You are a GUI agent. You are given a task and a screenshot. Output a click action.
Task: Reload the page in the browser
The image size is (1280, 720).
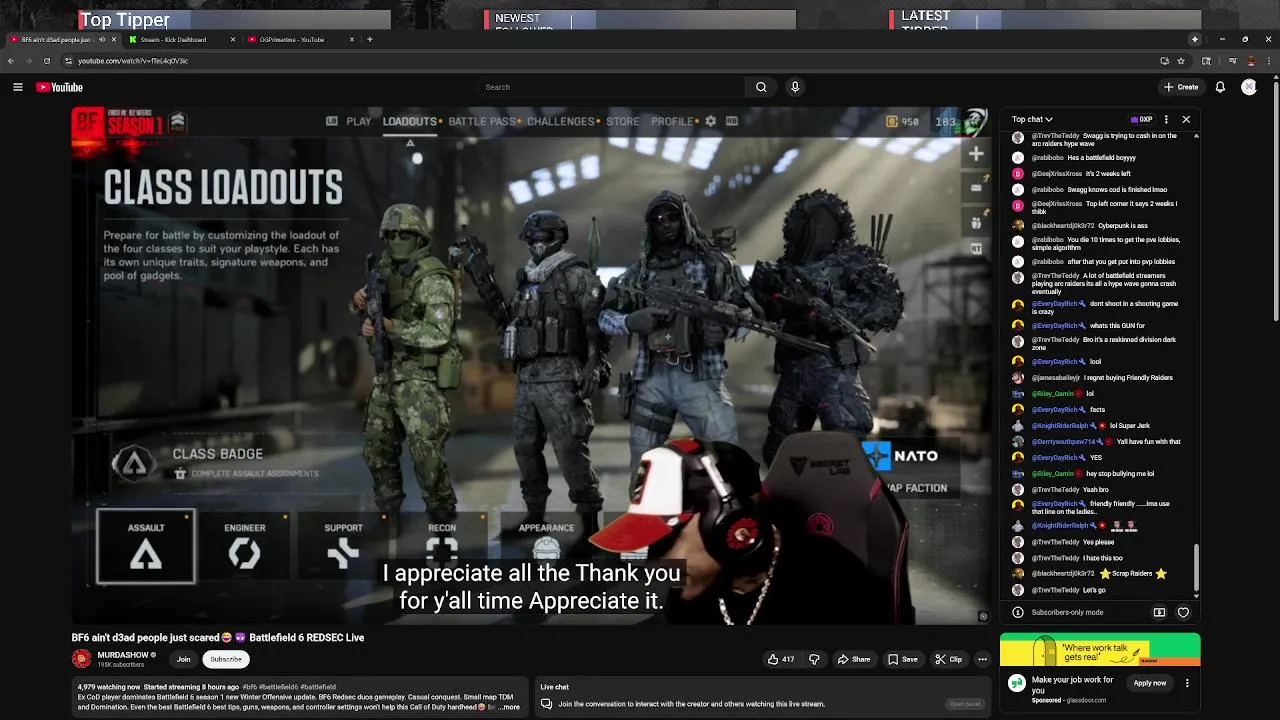pos(46,61)
